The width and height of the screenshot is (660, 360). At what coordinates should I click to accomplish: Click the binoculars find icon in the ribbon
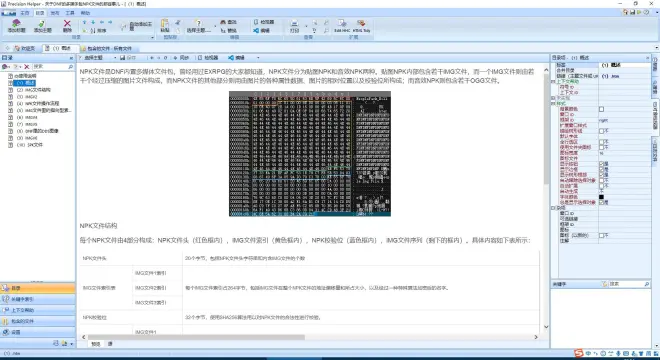(x=223, y=21)
